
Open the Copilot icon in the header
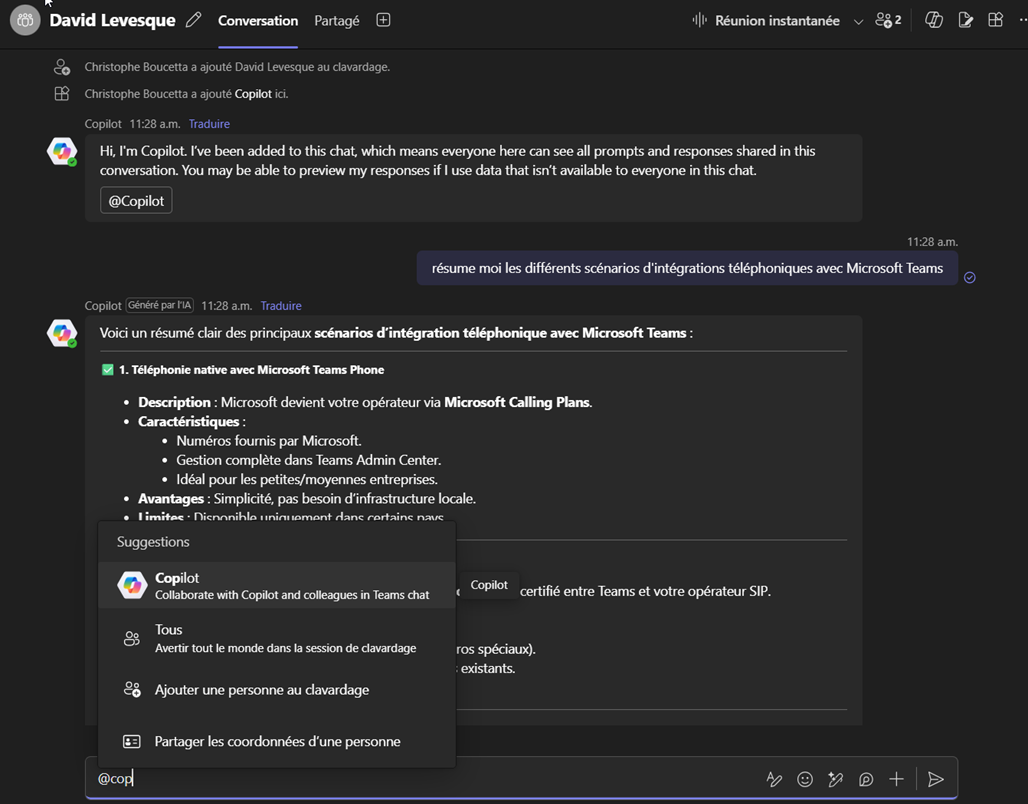pos(934,20)
